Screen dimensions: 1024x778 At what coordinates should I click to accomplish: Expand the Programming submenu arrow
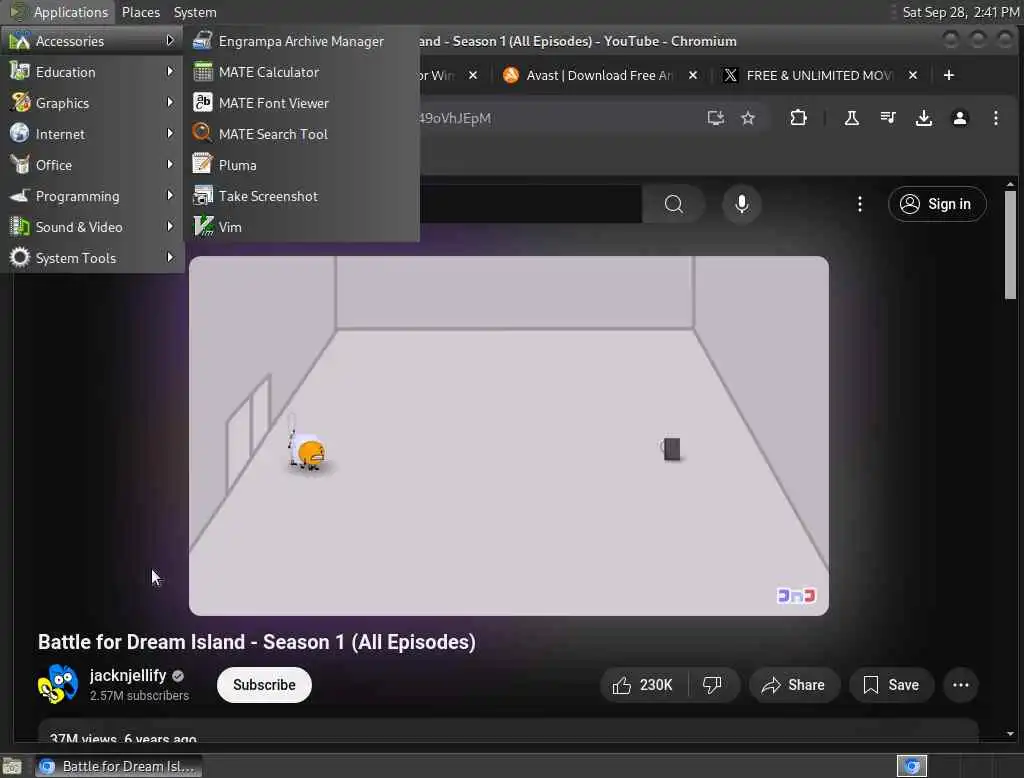[170, 195]
